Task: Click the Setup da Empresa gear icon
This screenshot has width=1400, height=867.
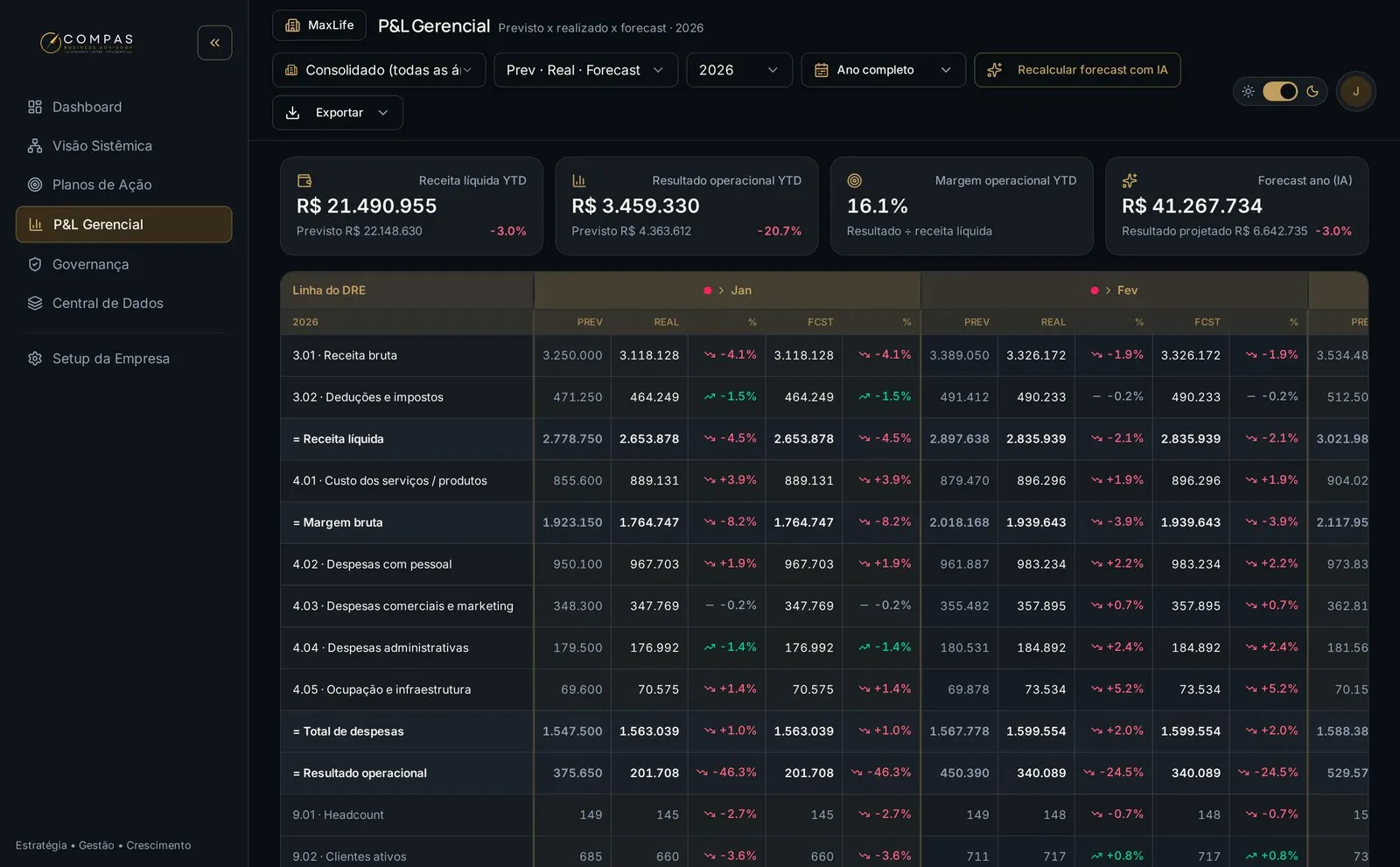Action: [35, 359]
